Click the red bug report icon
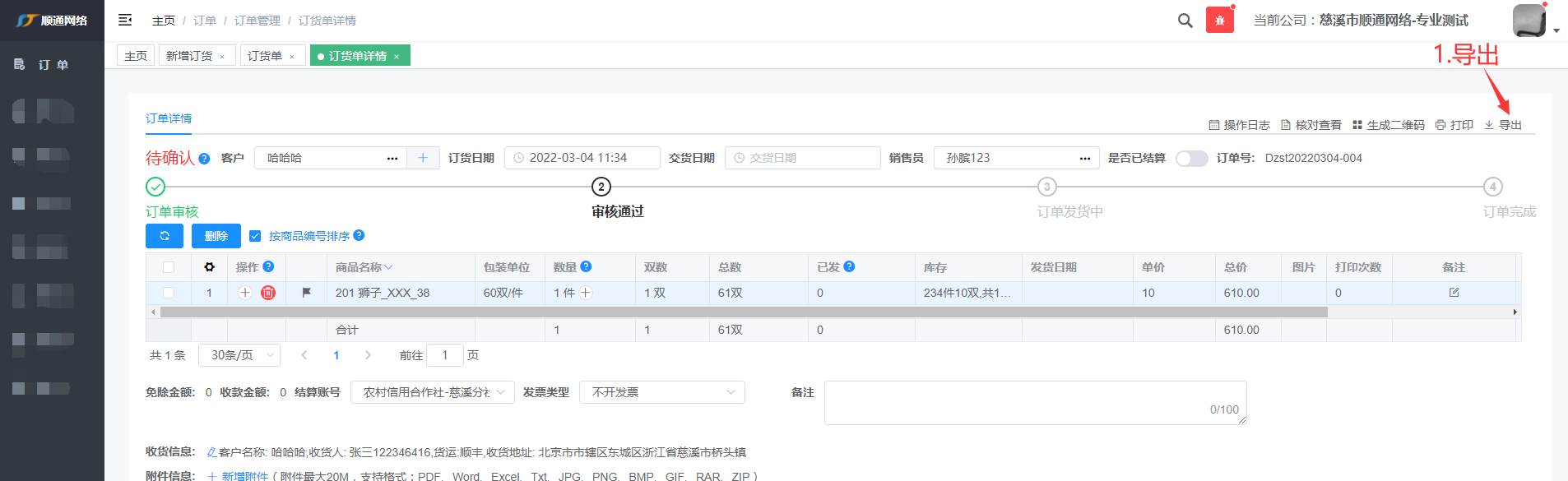The width and height of the screenshot is (1568, 481). coord(1219,21)
